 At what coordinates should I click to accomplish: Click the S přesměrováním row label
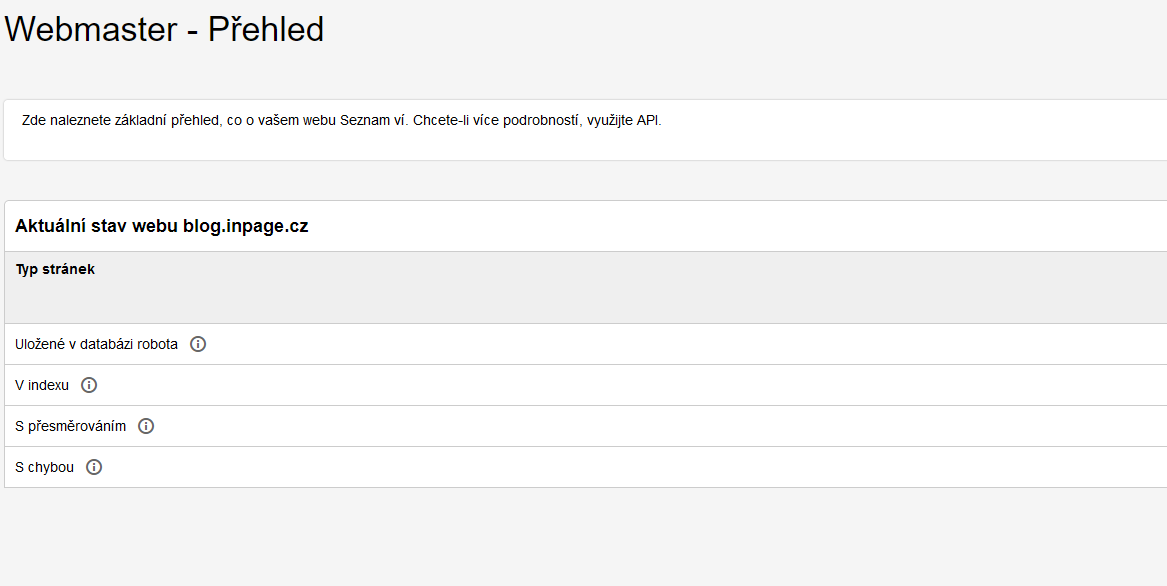71,426
